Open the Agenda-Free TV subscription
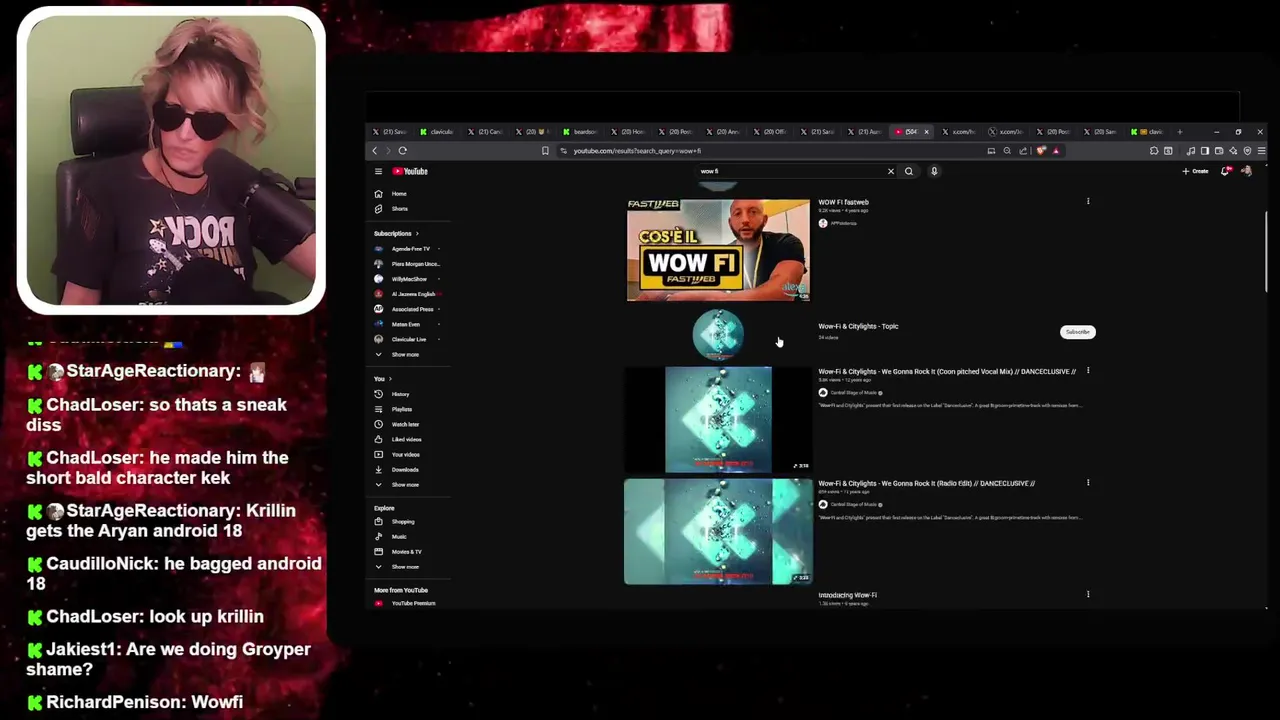 pos(410,249)
